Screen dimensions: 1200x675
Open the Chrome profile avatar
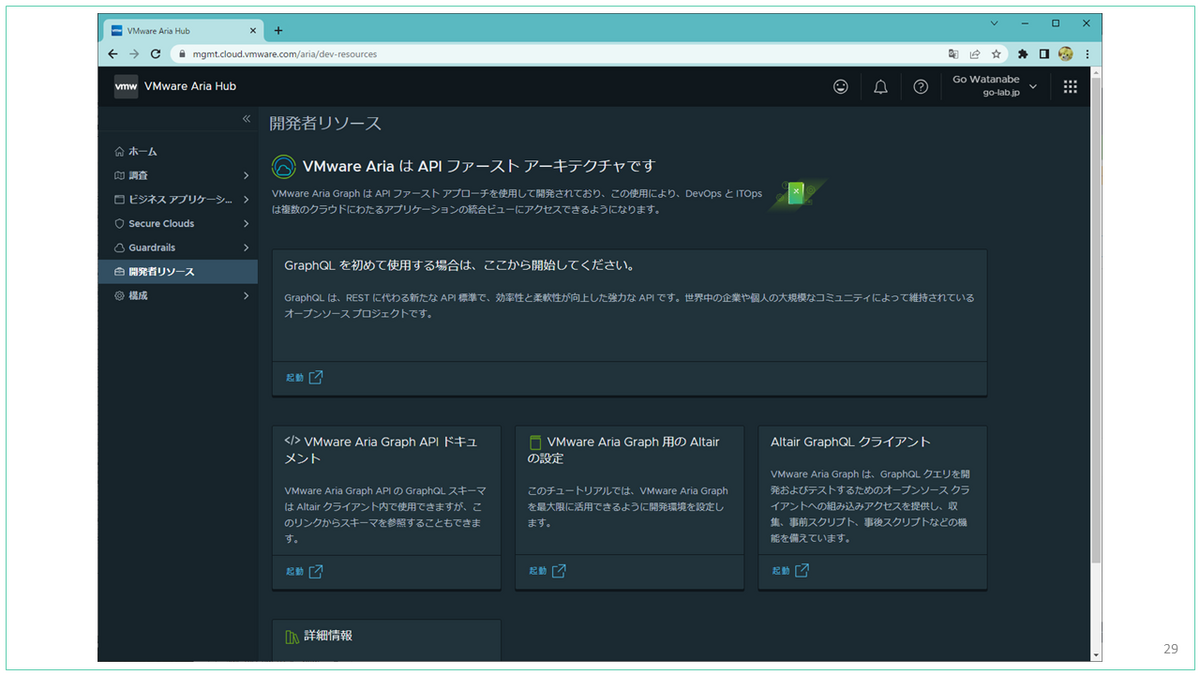point(1065,54)
